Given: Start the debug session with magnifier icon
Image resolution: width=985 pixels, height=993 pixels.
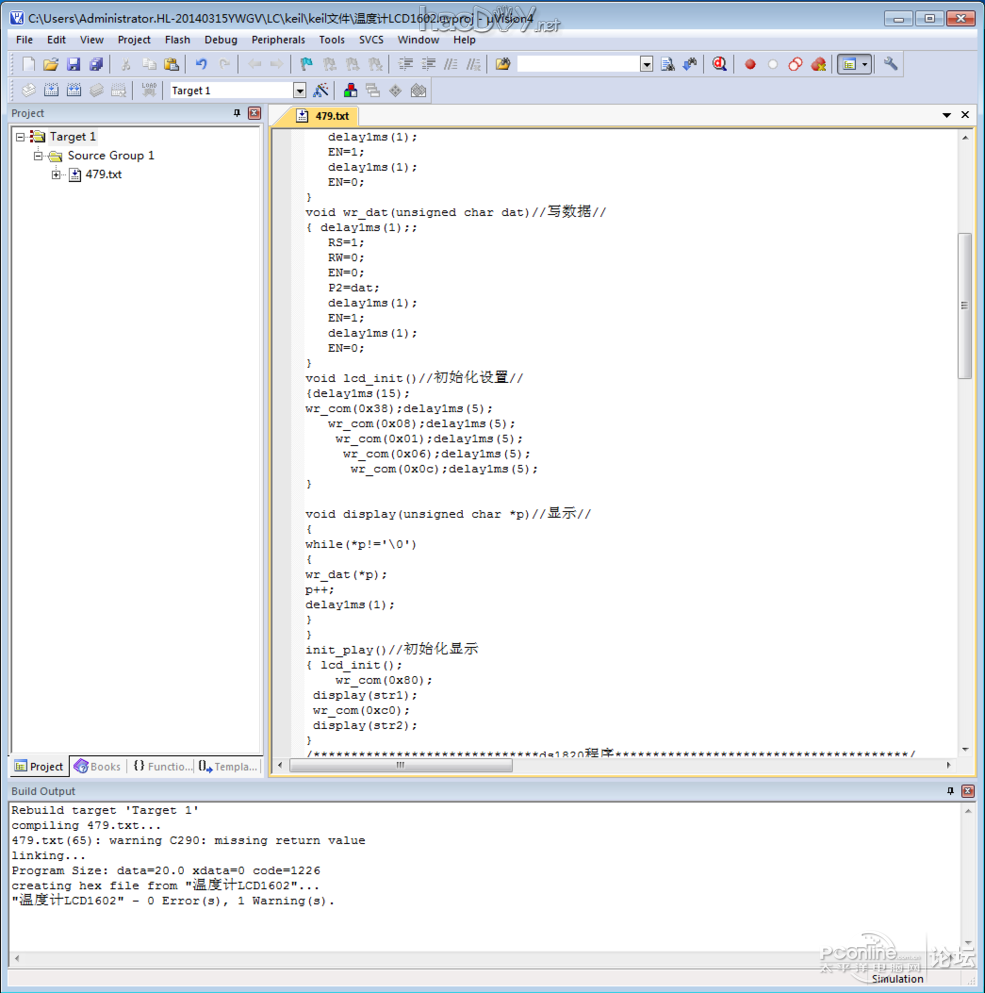Looking at the screenshot, I should 719,64.
